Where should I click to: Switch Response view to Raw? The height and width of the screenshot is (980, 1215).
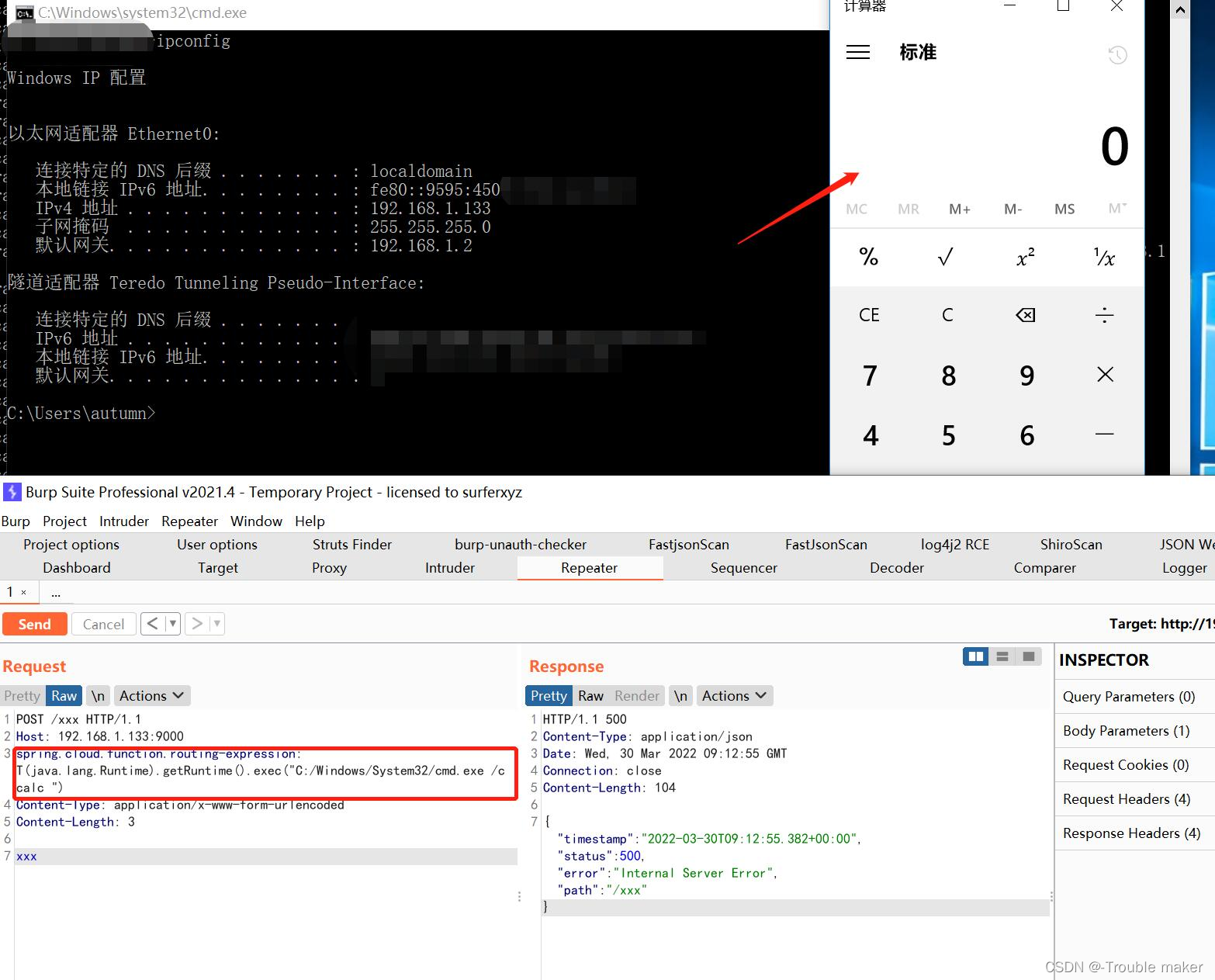tap(590, 696)
